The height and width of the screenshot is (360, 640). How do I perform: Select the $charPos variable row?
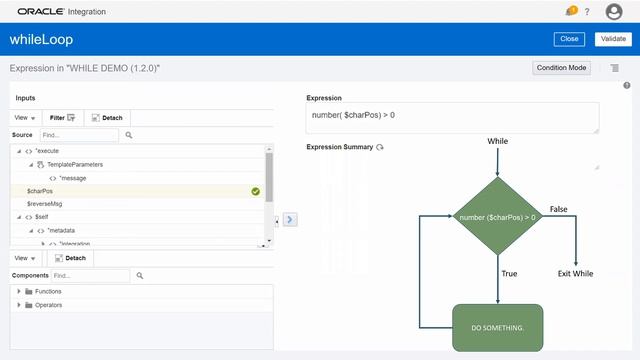[137, 191]
